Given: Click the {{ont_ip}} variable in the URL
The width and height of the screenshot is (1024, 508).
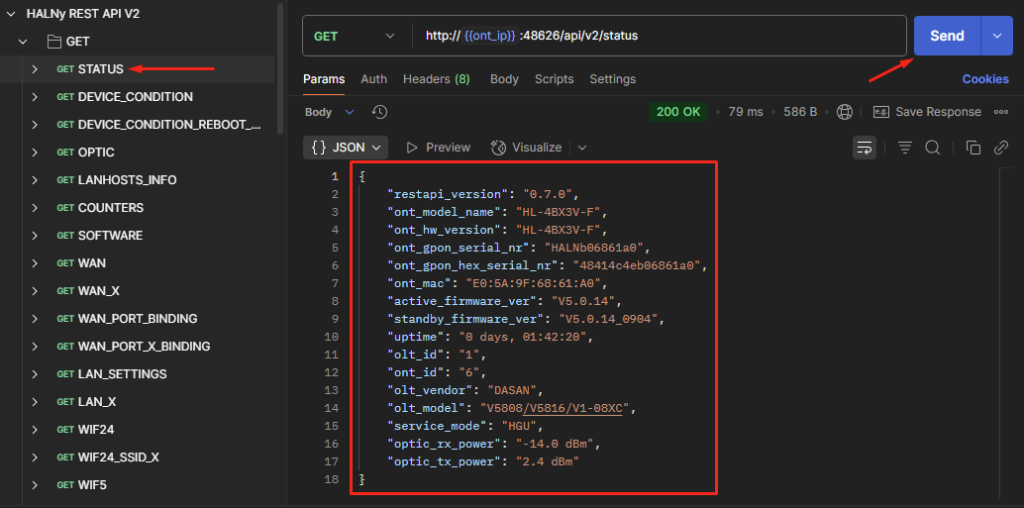Looking at the screenshot, I should pyautogui.click(x=490, y=36).
